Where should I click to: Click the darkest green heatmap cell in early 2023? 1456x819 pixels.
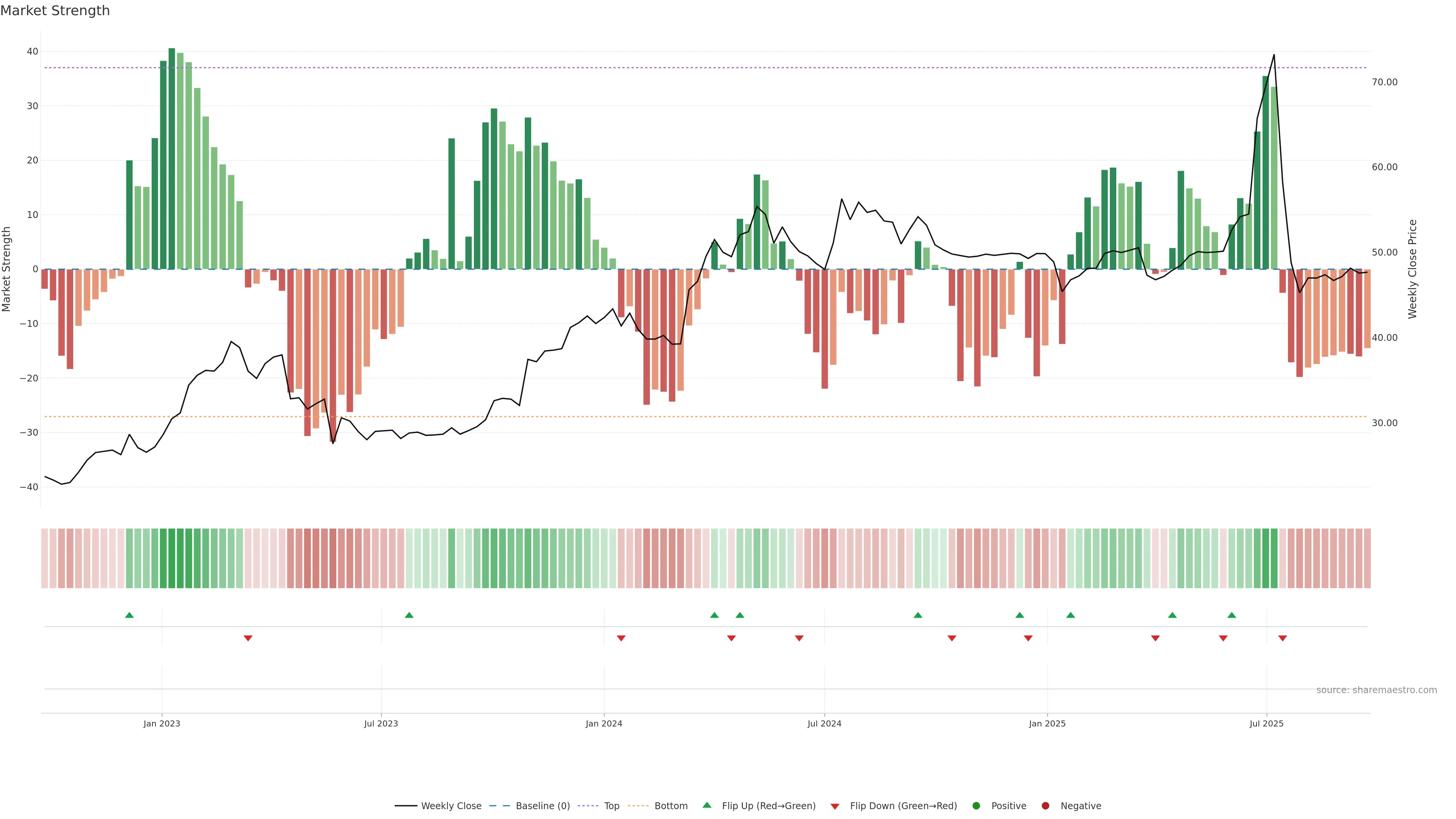click(x=172, y=559)
